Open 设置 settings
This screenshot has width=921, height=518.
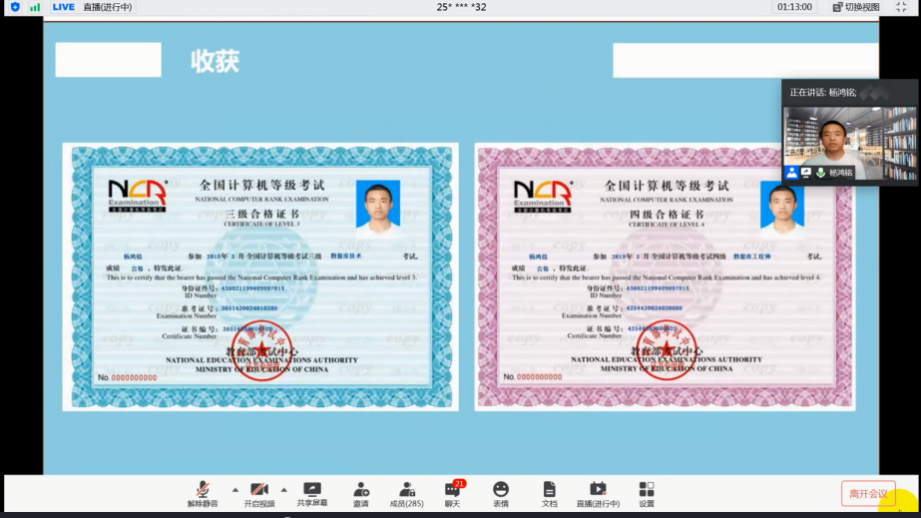[x=646, y=495]
